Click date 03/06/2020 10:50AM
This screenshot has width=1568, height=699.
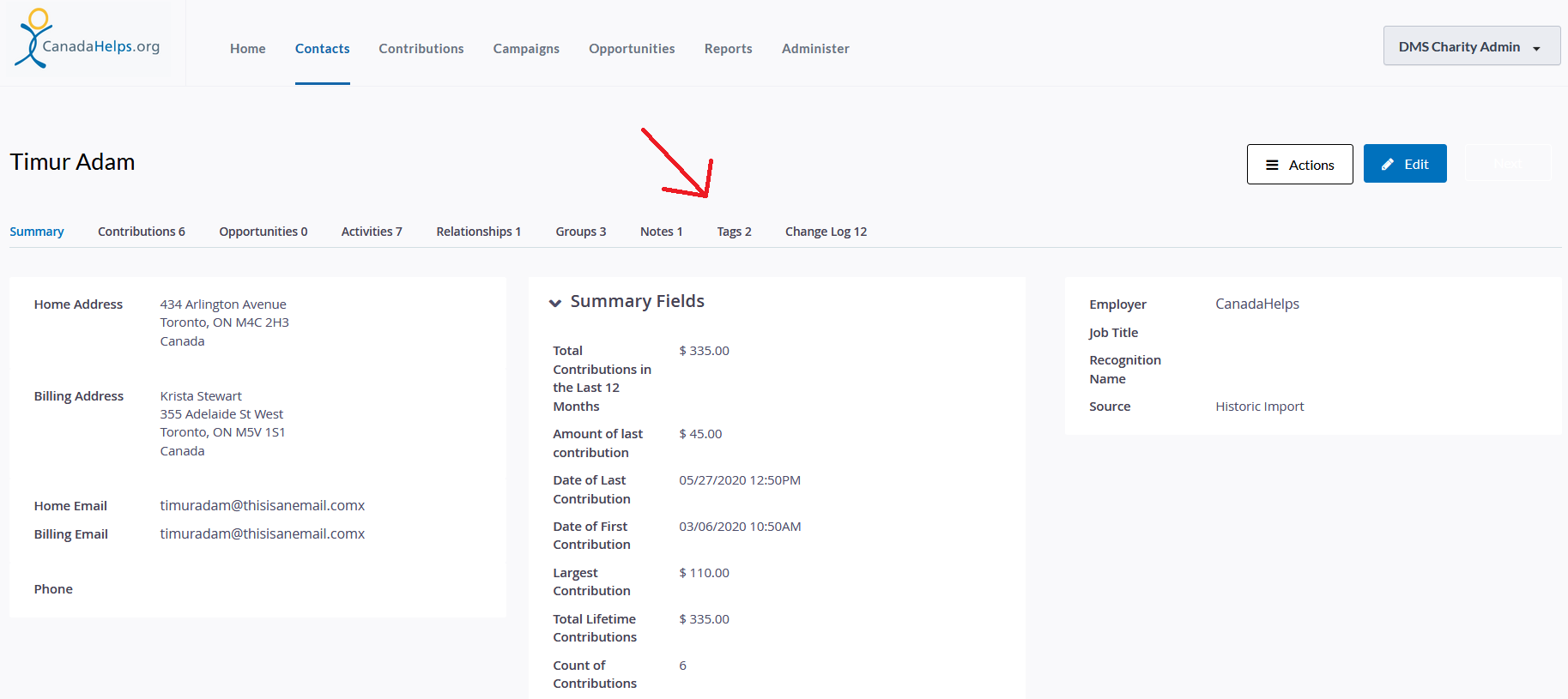click(740, 527)
